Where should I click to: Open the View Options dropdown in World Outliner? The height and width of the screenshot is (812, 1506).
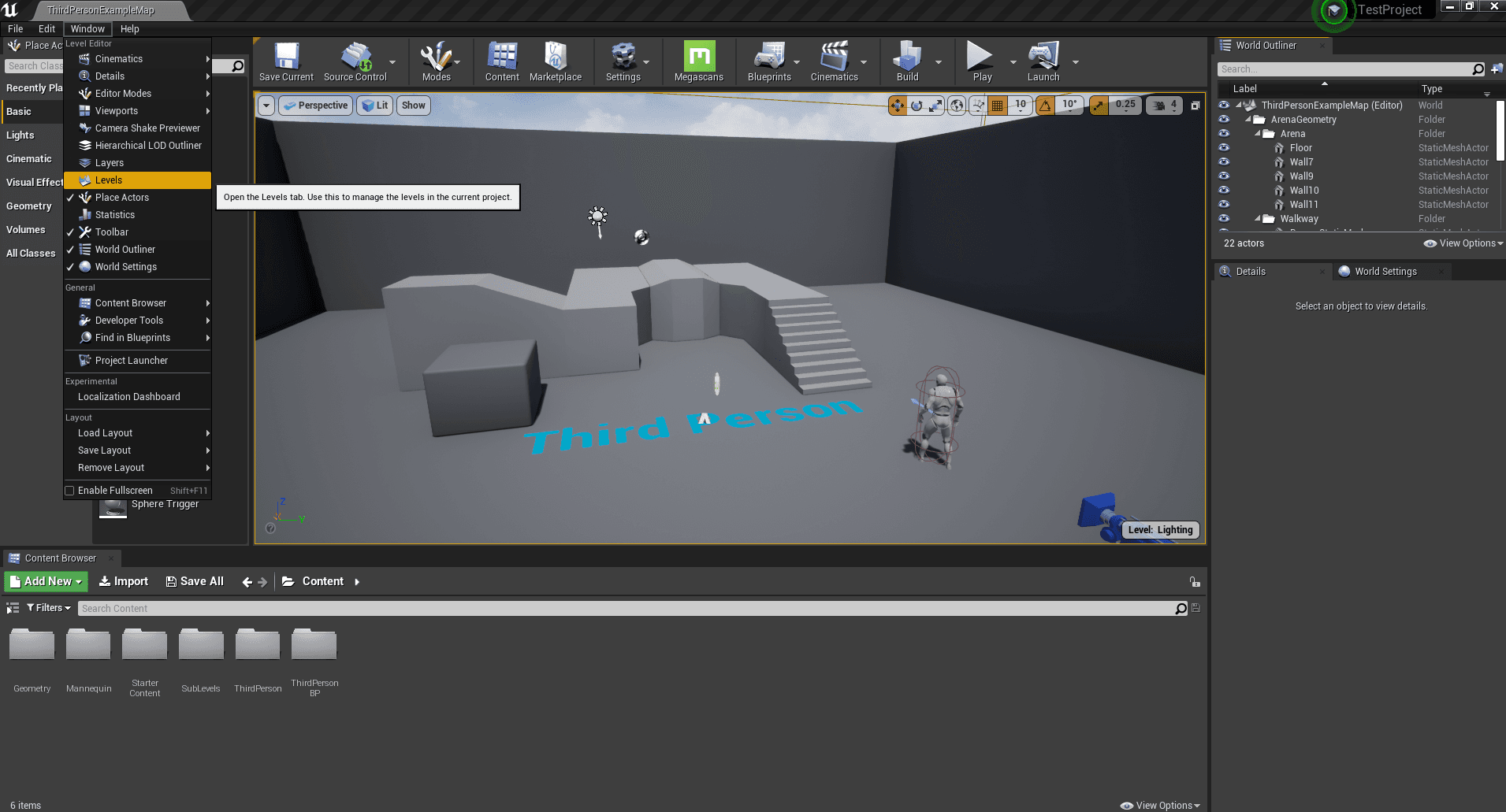pos(1463,243)
